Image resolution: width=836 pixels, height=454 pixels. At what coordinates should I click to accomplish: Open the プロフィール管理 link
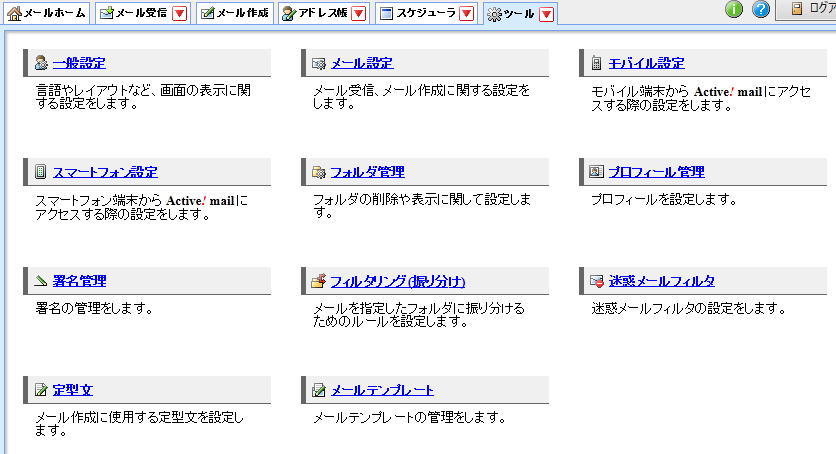[656, 172]
